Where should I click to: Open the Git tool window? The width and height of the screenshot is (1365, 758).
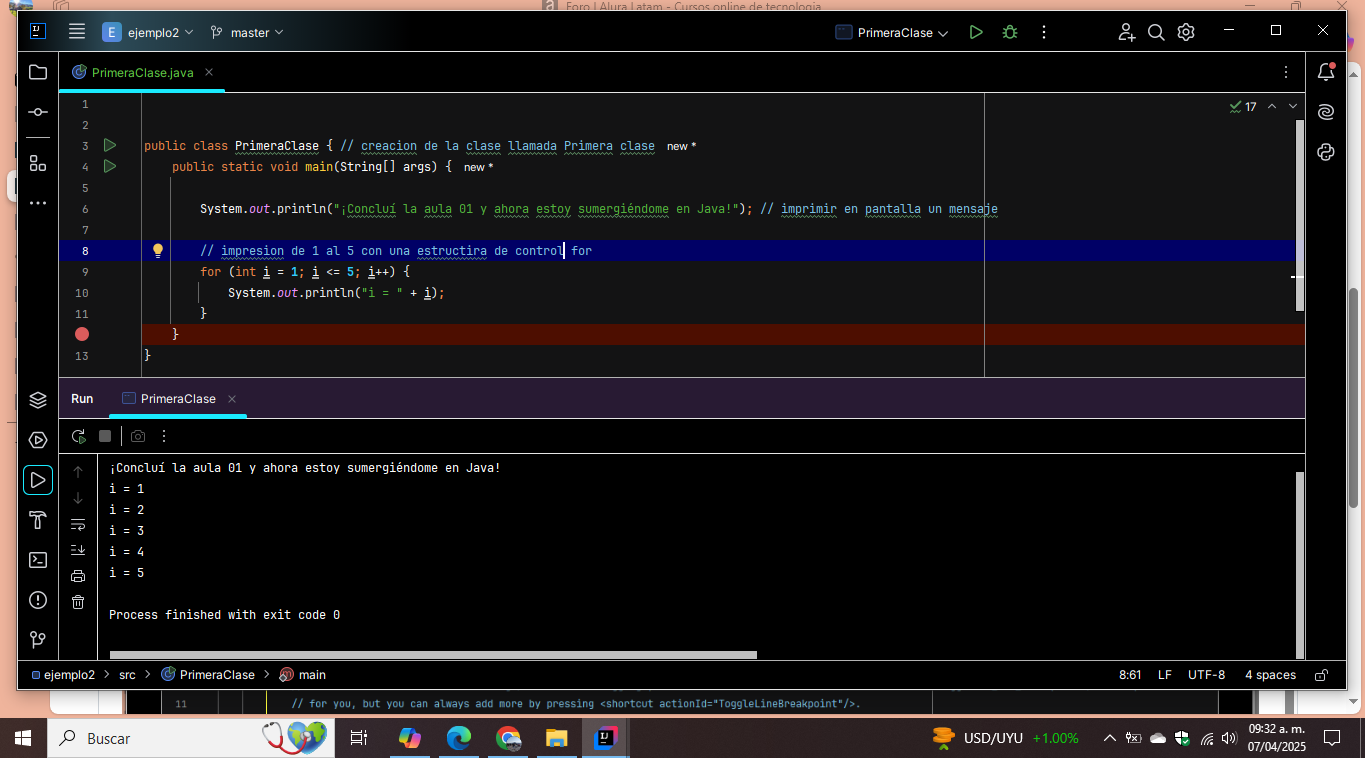click(38, 639)
